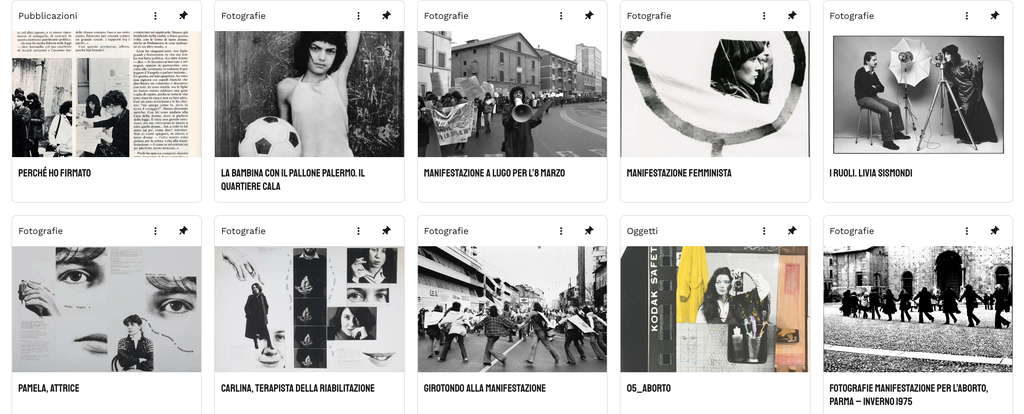Open the Pamela, attrice title link
This screenshot has width=1024, height=414.
[x=49, y=388]
